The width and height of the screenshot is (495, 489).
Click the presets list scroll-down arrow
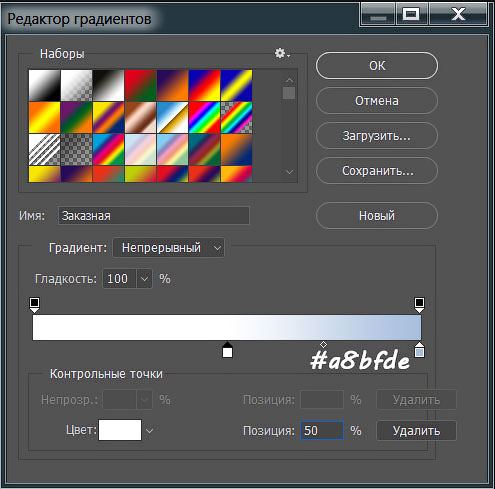click(289, 172)
